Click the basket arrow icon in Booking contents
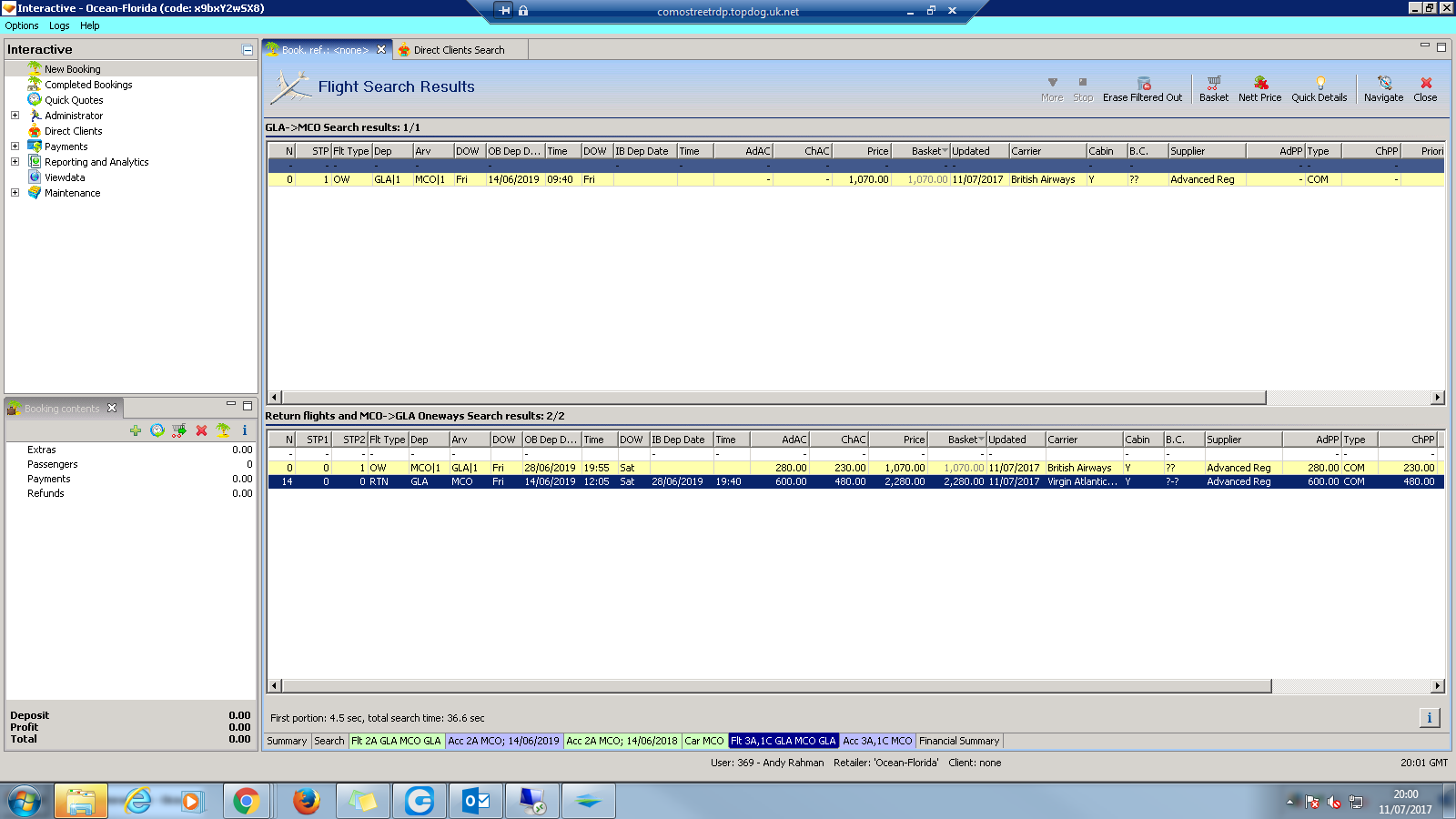Image resolution: width=1456 pixels, height=819 pixels. click(179, 430)
